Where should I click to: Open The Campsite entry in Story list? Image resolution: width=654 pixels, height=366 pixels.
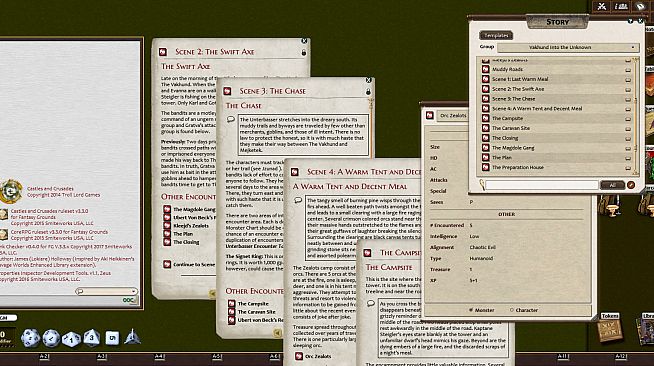507,118
